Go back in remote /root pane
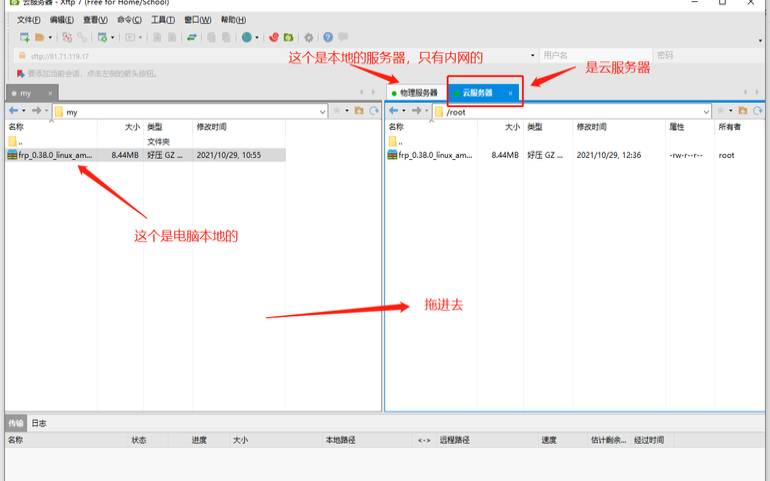 click(394, 111)
